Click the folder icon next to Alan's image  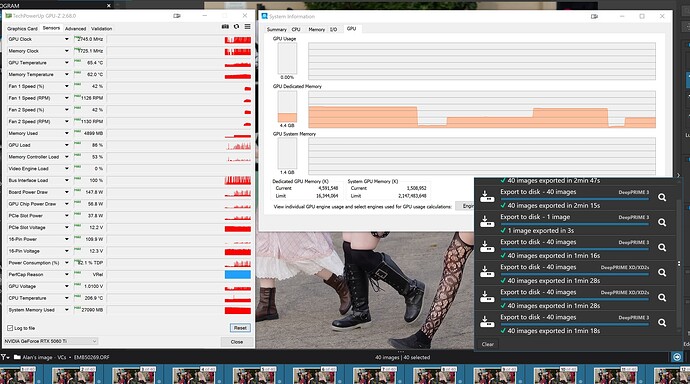(x=17, y=357)
